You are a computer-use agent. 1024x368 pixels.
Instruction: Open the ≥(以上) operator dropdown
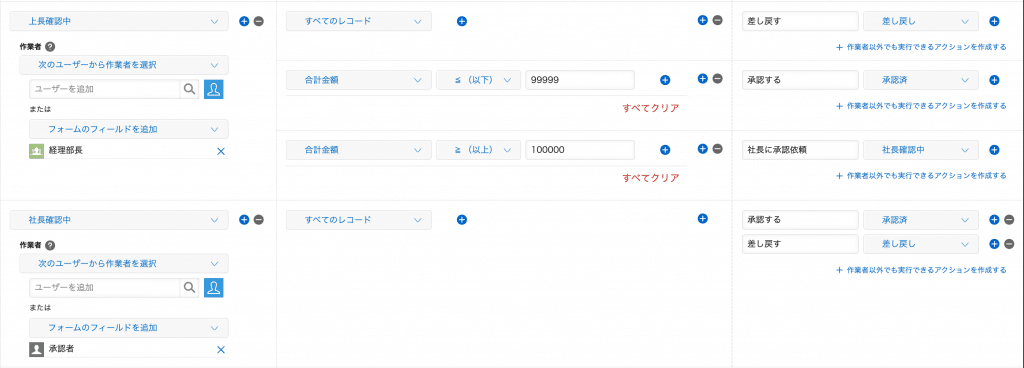pyautogui.click(x=478, y=149)
